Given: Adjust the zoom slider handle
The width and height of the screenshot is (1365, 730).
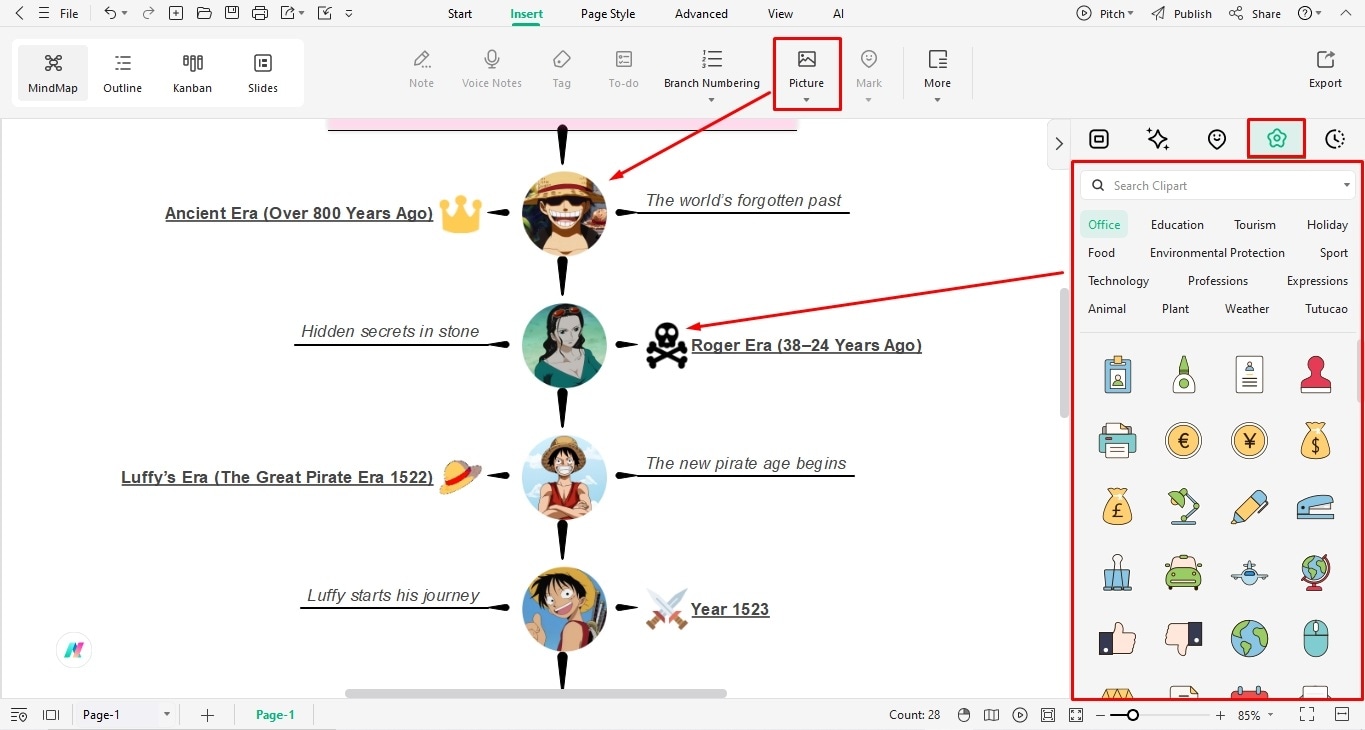Looking at the screenshot, I should tap(1132, 715).
